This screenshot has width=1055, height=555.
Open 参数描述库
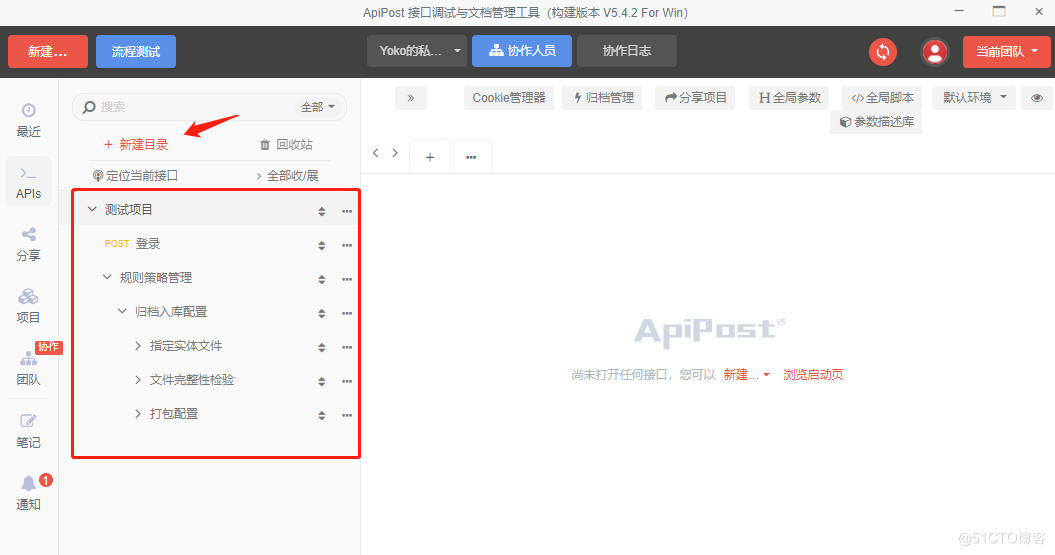click(876, 122)
